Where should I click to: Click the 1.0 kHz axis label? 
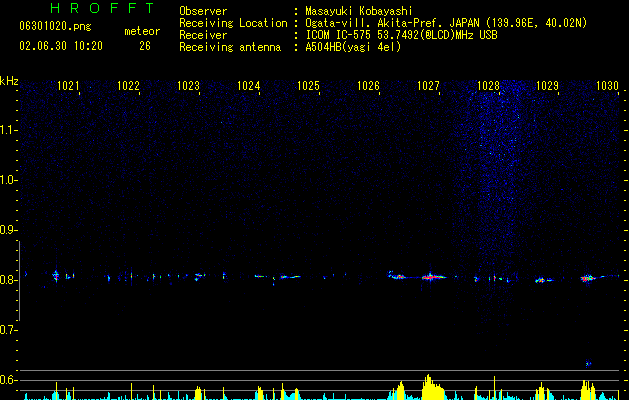8,180
